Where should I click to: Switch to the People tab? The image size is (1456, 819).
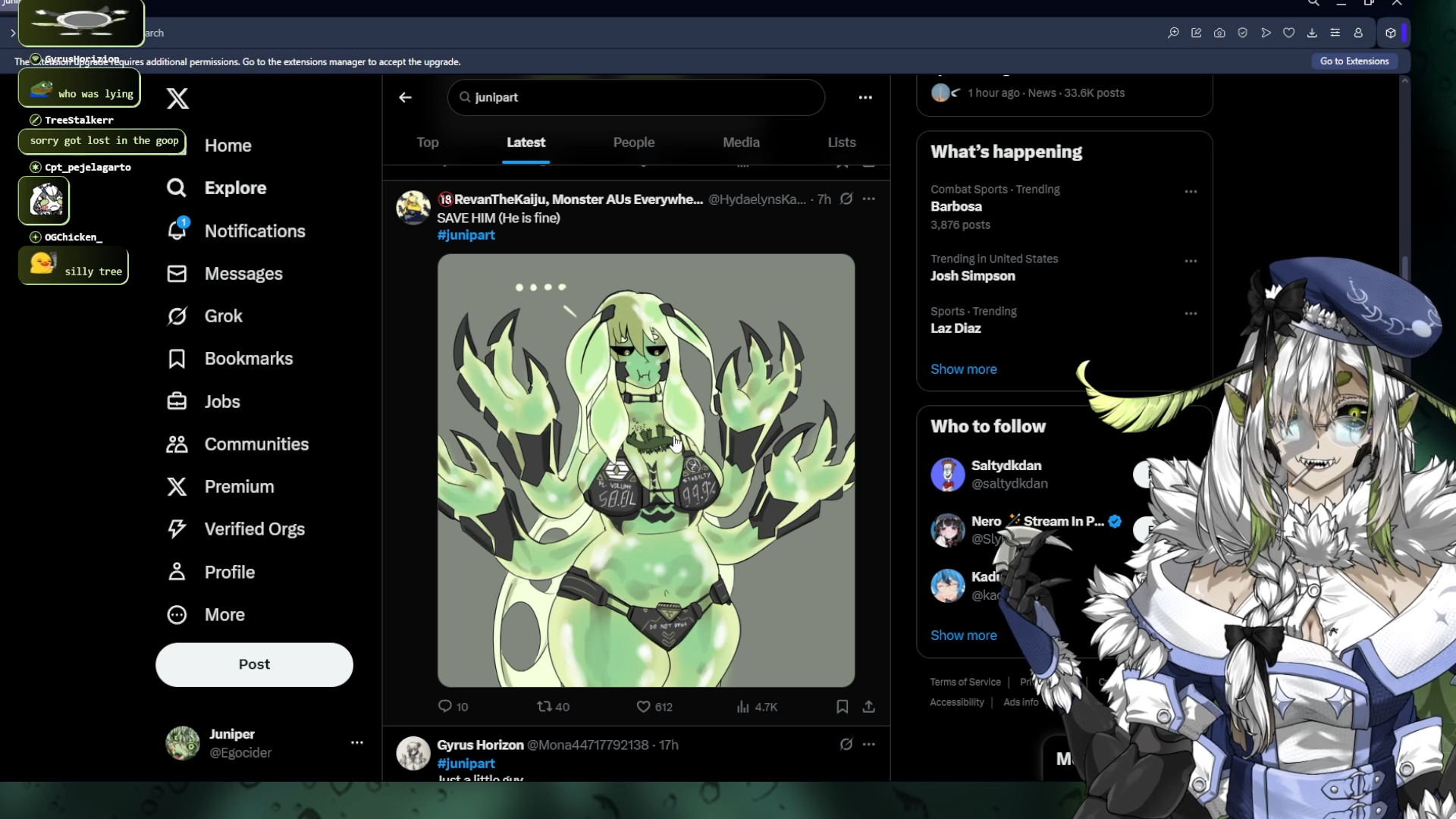633,142
